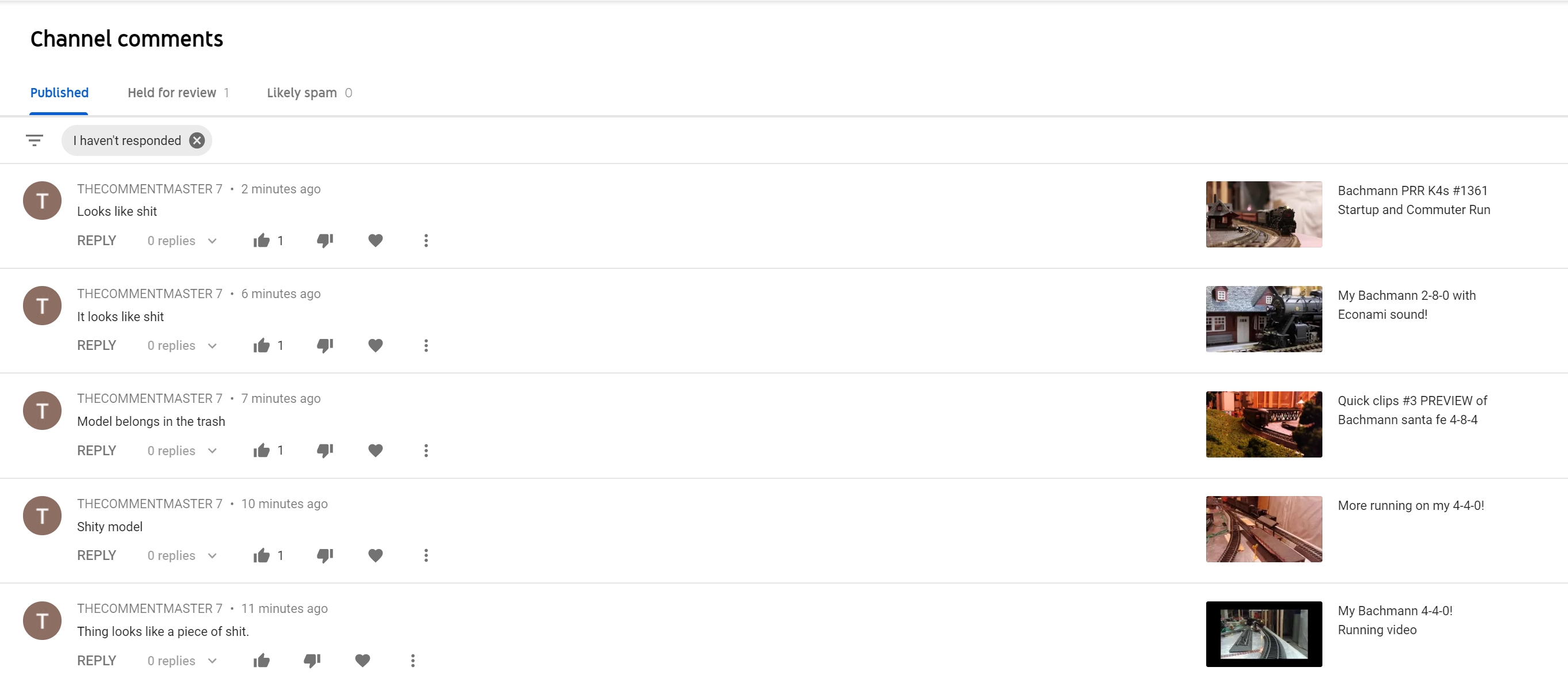Heart the "Model belongs in the trash" comment
The width and height of the screenshot is (1568, 686).
click(x=375, y=450)
